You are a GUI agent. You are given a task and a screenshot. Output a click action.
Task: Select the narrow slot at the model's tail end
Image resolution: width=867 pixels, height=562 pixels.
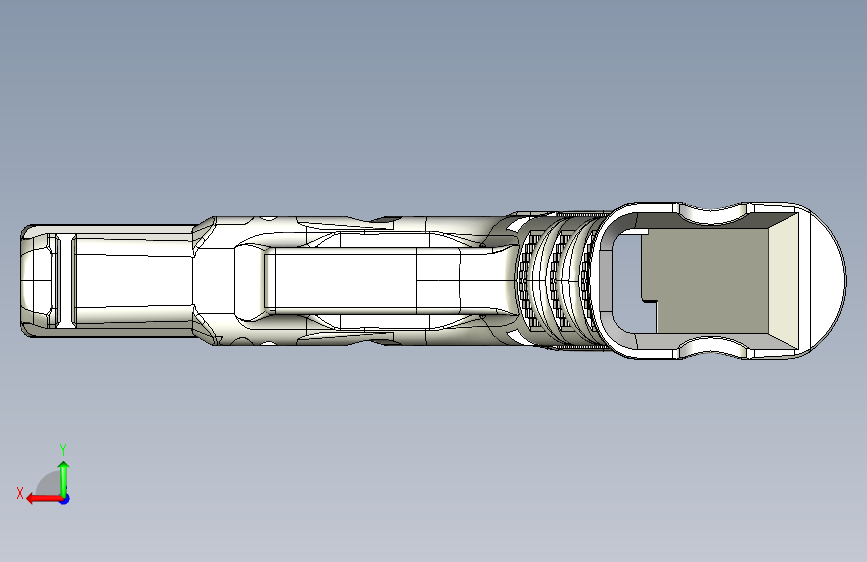(66, 280)
